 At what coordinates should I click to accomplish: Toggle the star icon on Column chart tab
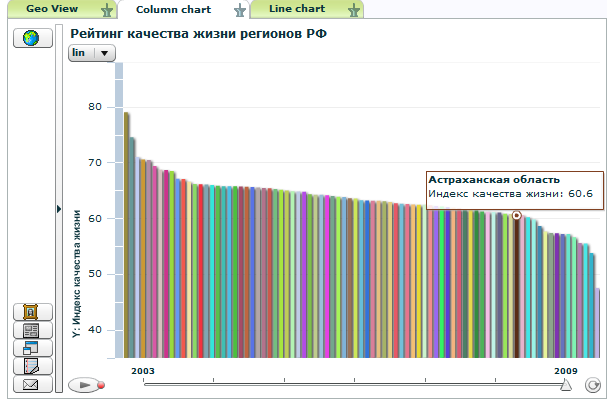tap(238, 10)
